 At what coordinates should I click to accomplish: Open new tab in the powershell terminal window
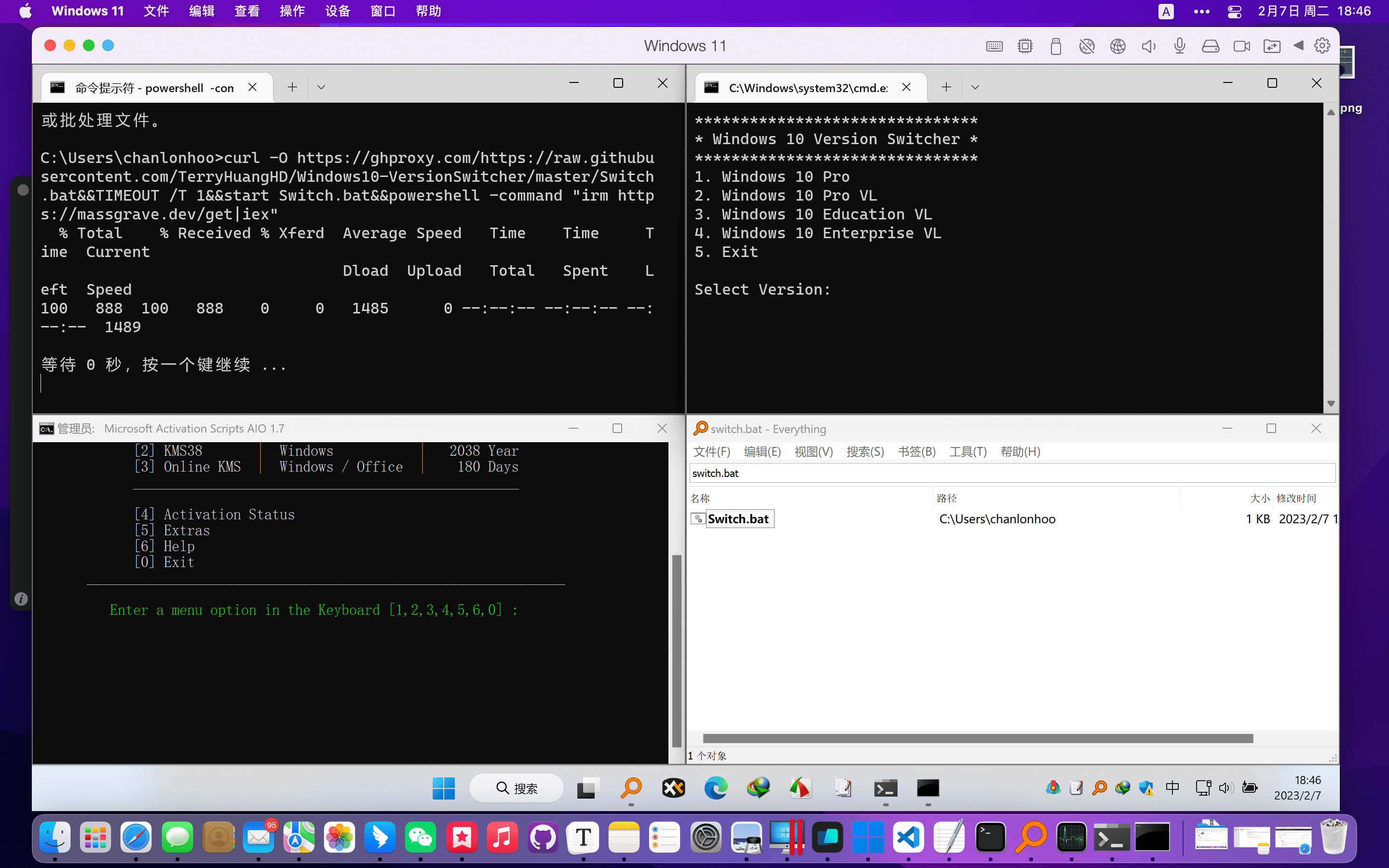point(292,87)
